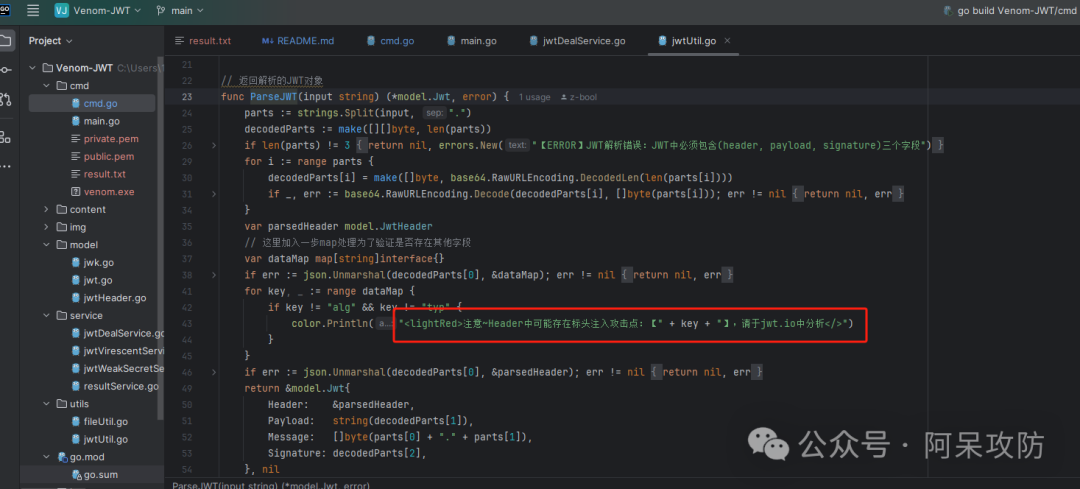This screenshot has width=1080, height=489.
Task: Open jwtDealService.go in the service folder
Action: pos(118,333)
